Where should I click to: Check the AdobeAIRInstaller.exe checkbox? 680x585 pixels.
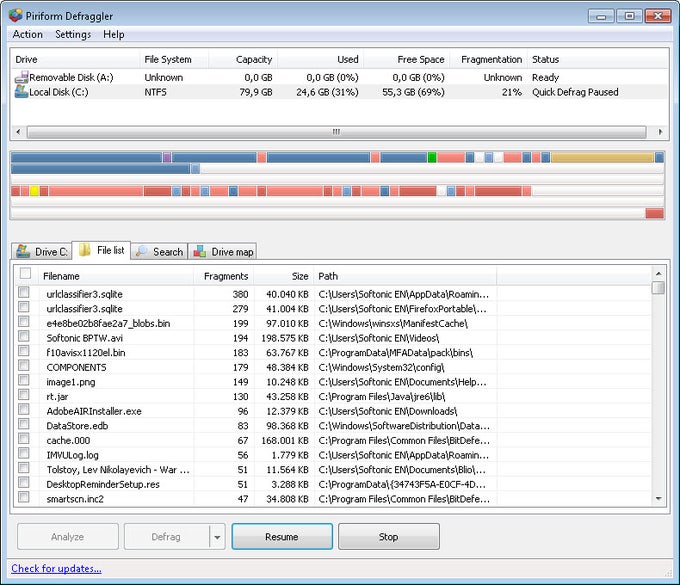point(24,409)
